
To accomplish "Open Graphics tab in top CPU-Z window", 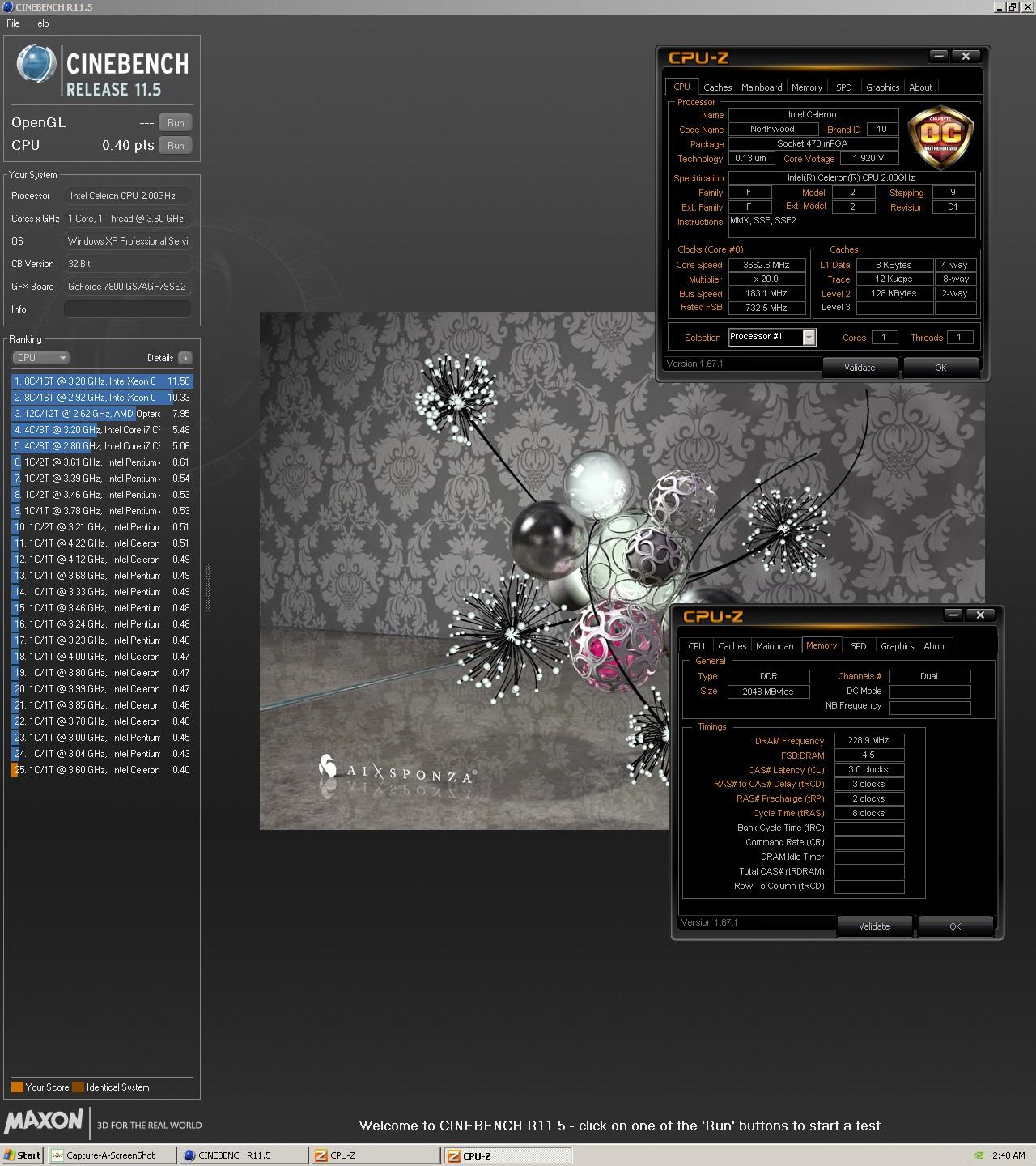I will coord(882,87).
